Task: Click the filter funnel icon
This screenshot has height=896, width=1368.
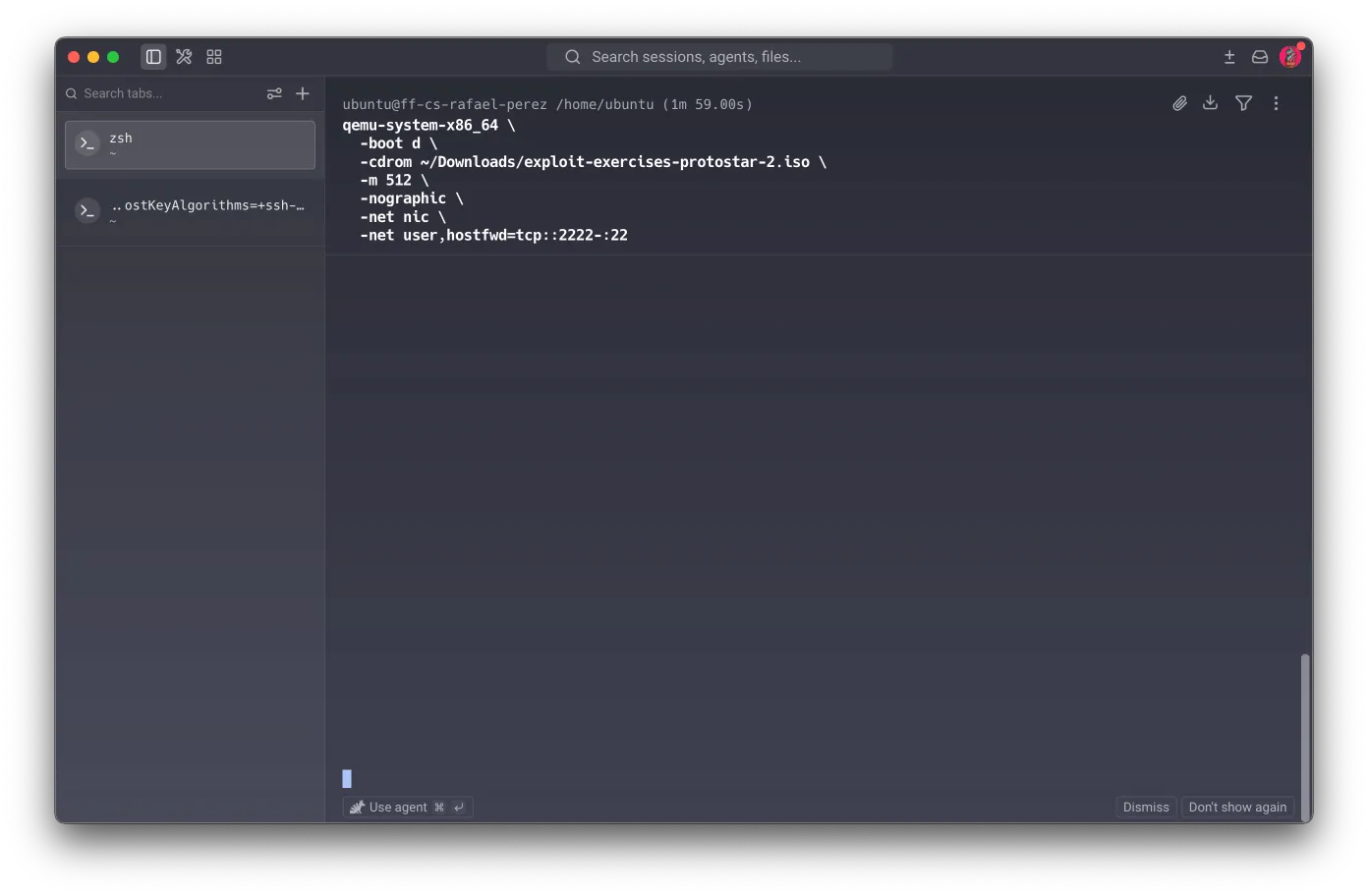Action: tap(1243, 103)
